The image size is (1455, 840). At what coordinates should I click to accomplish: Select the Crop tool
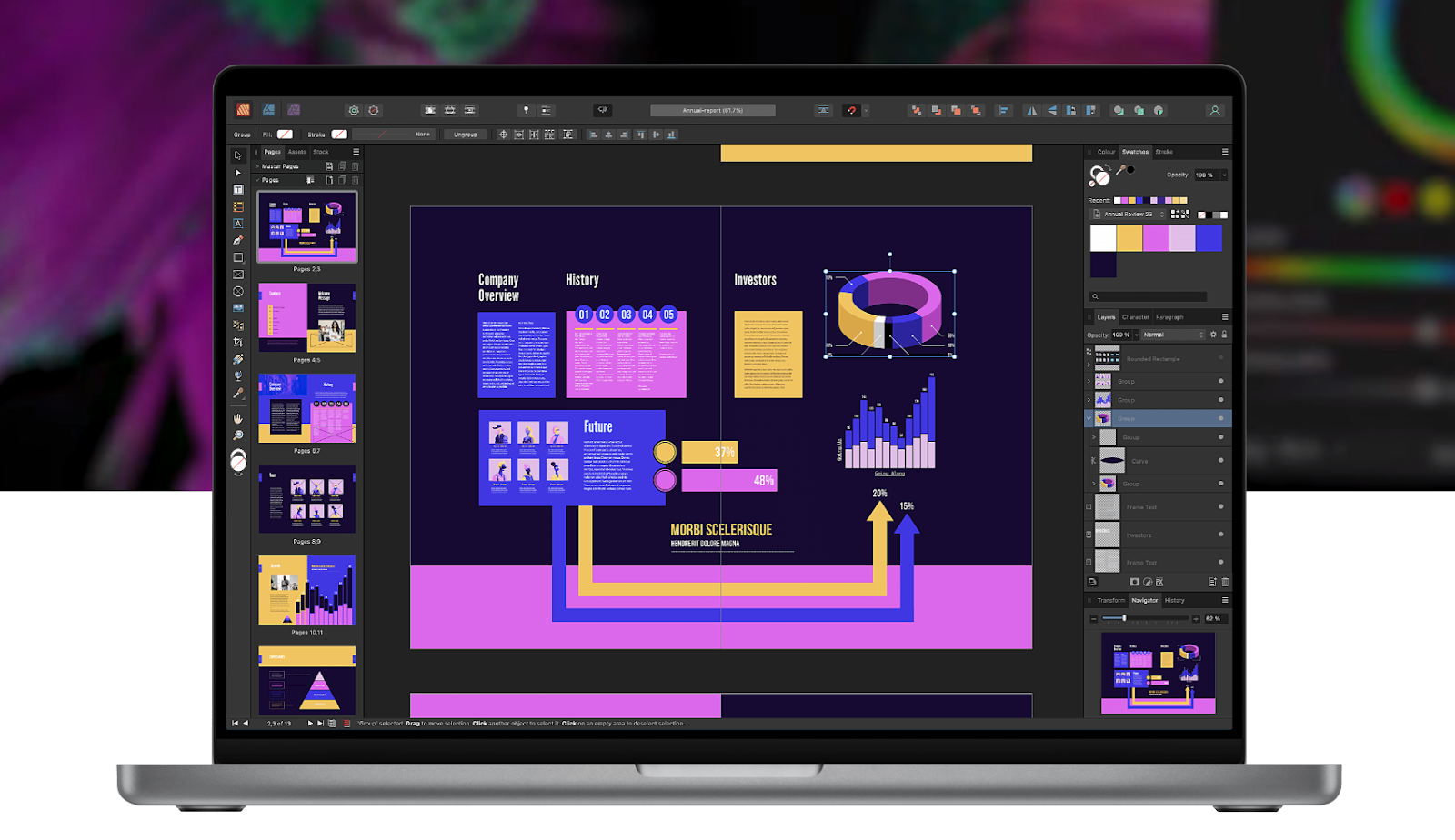238,343
